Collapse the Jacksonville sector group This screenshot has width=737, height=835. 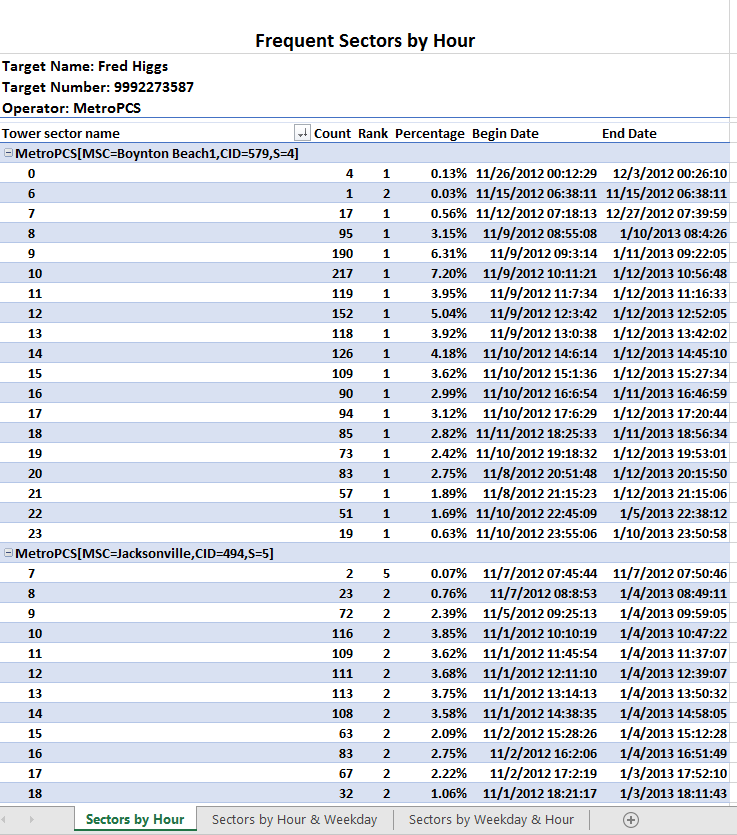point(9,553)
